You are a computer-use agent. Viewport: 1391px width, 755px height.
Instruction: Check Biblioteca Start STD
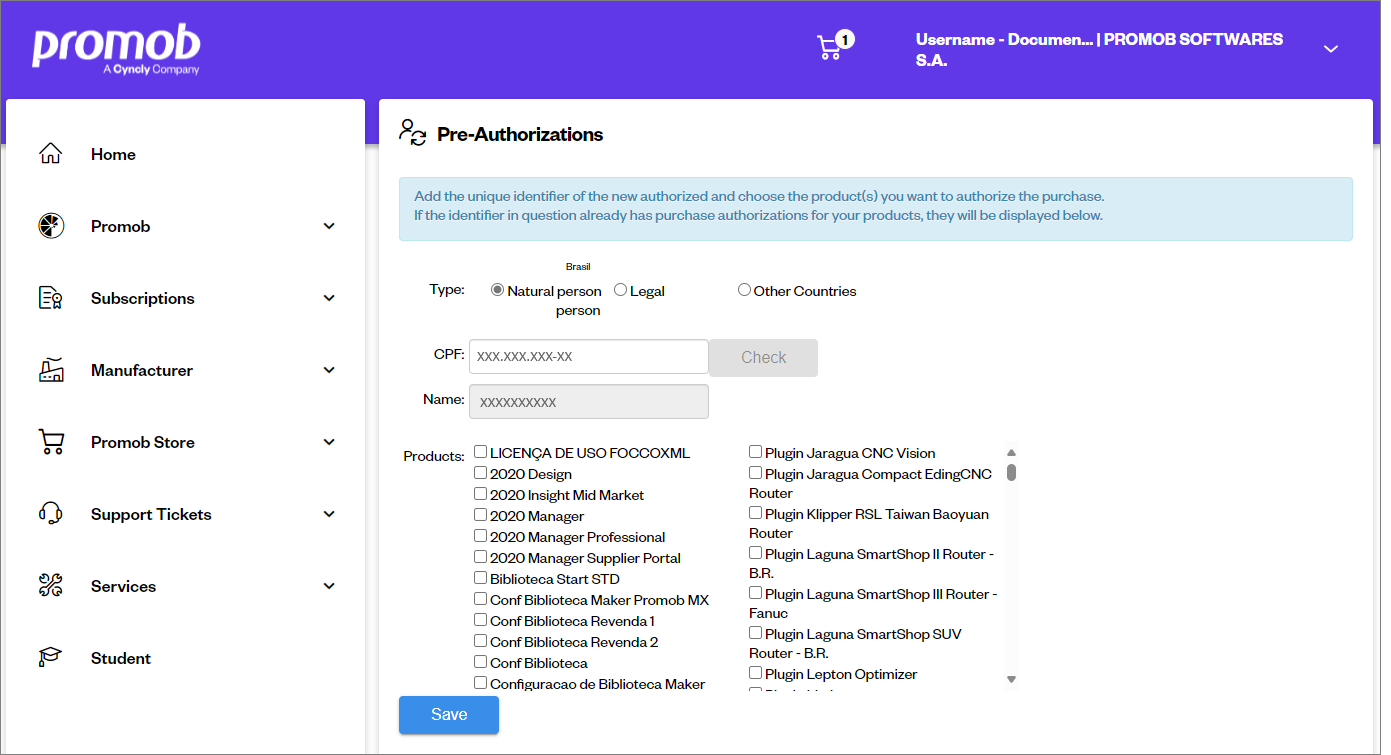coord(481,578)
